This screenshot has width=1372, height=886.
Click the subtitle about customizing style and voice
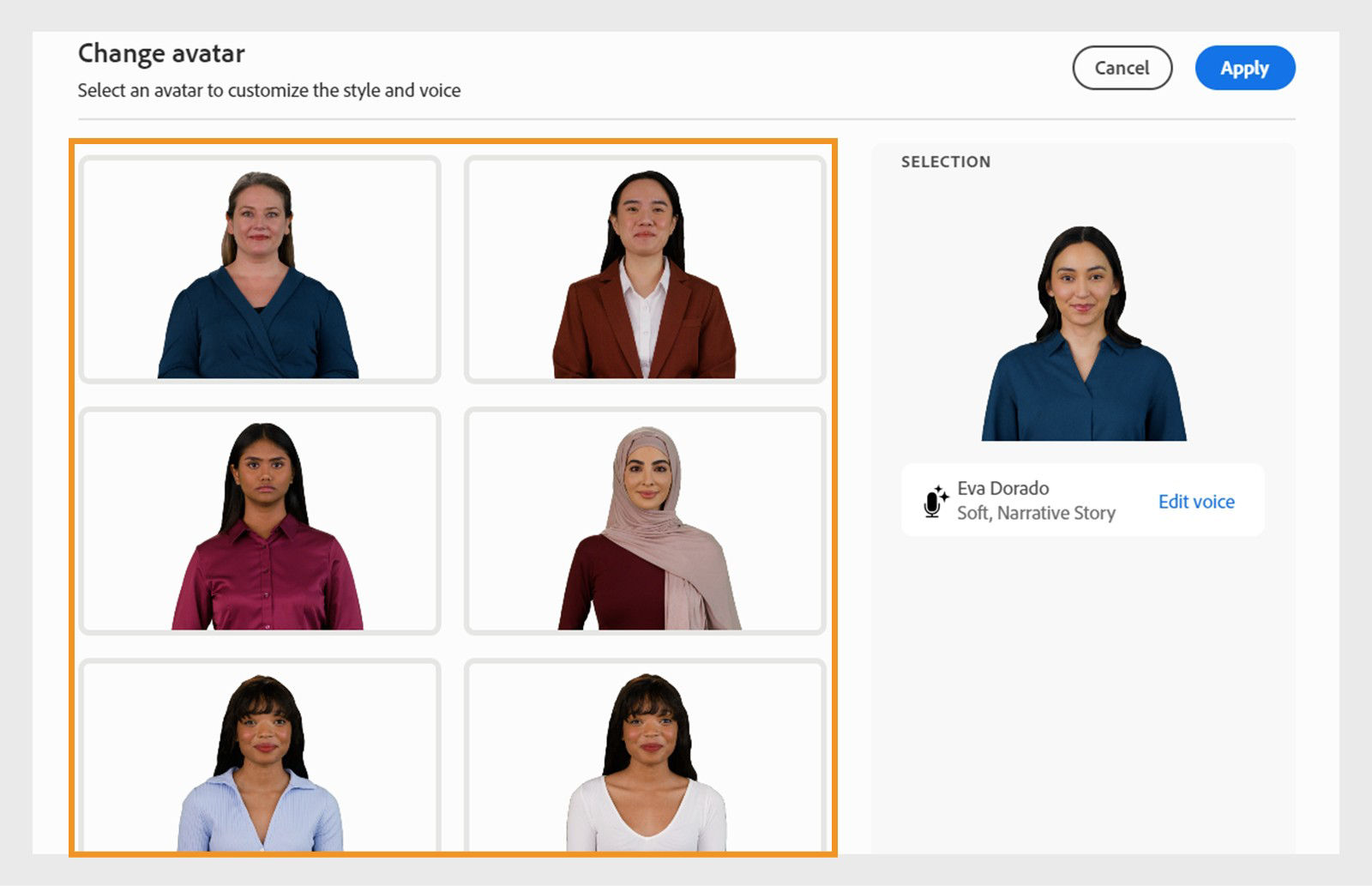269,90
